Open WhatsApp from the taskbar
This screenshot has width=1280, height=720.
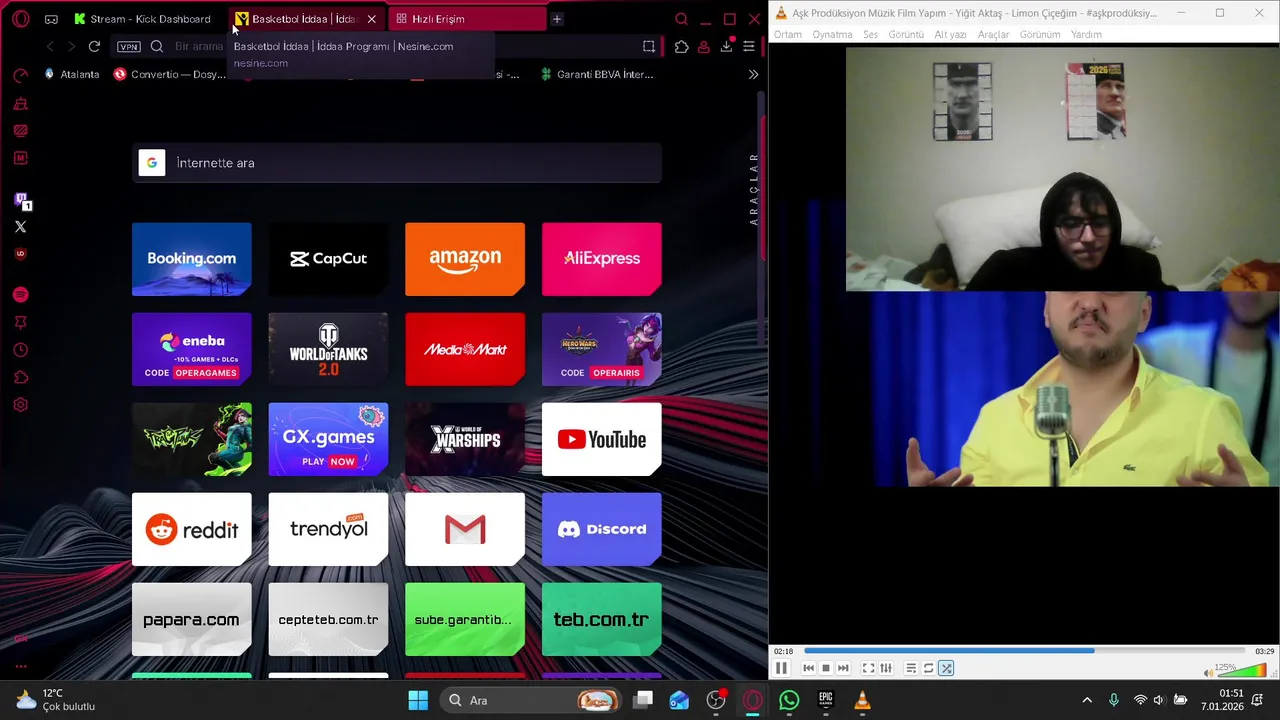(789, 701)
